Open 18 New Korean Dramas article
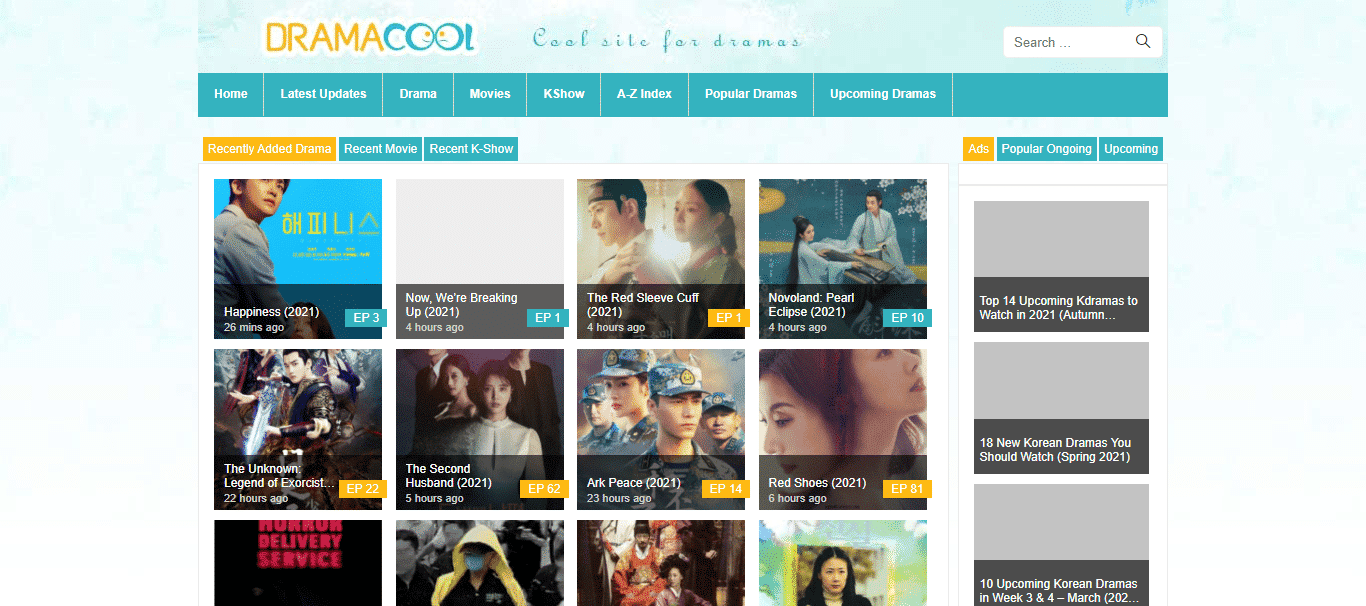 pos(1061,408)
